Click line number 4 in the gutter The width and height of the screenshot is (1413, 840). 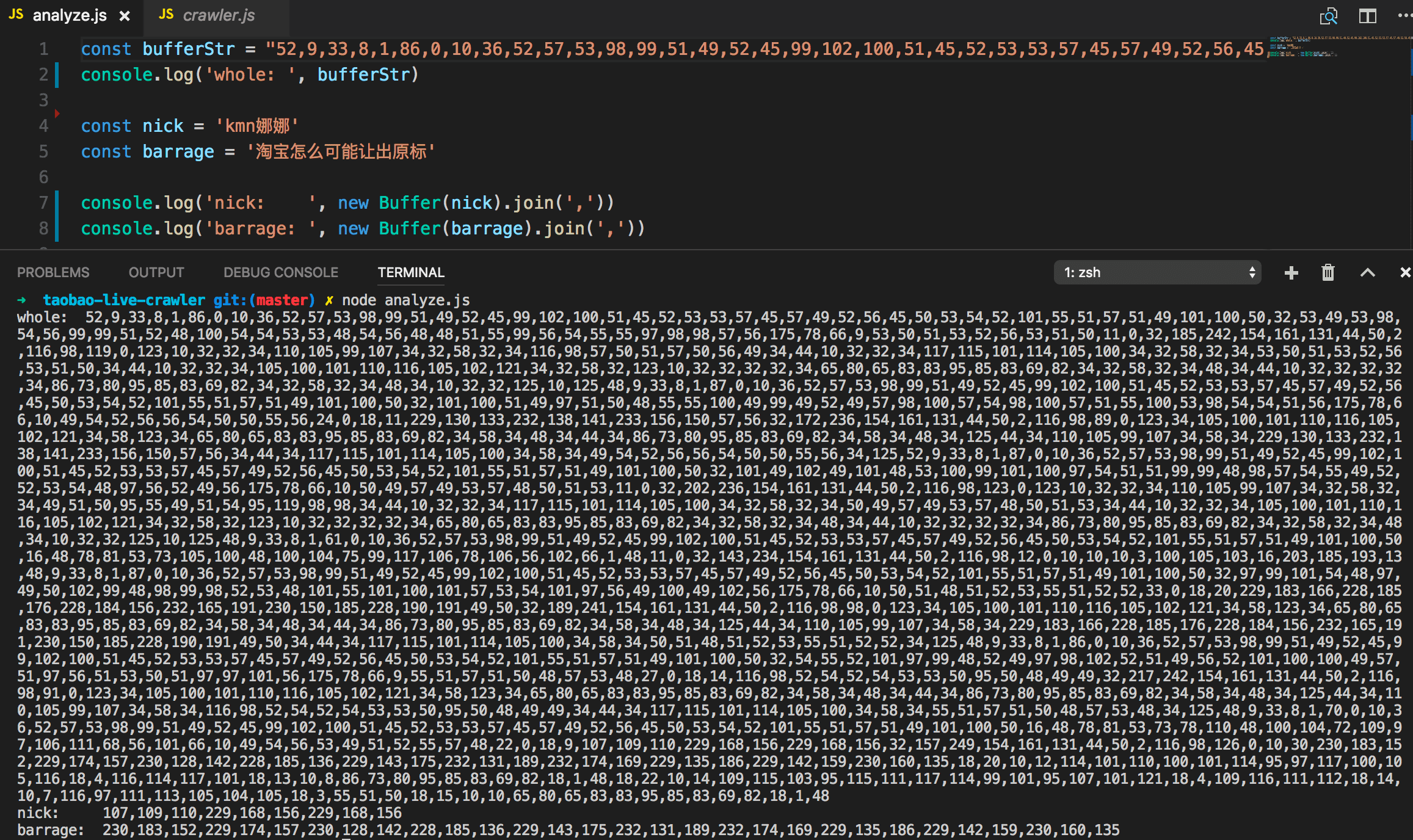(x=43, y=126)
